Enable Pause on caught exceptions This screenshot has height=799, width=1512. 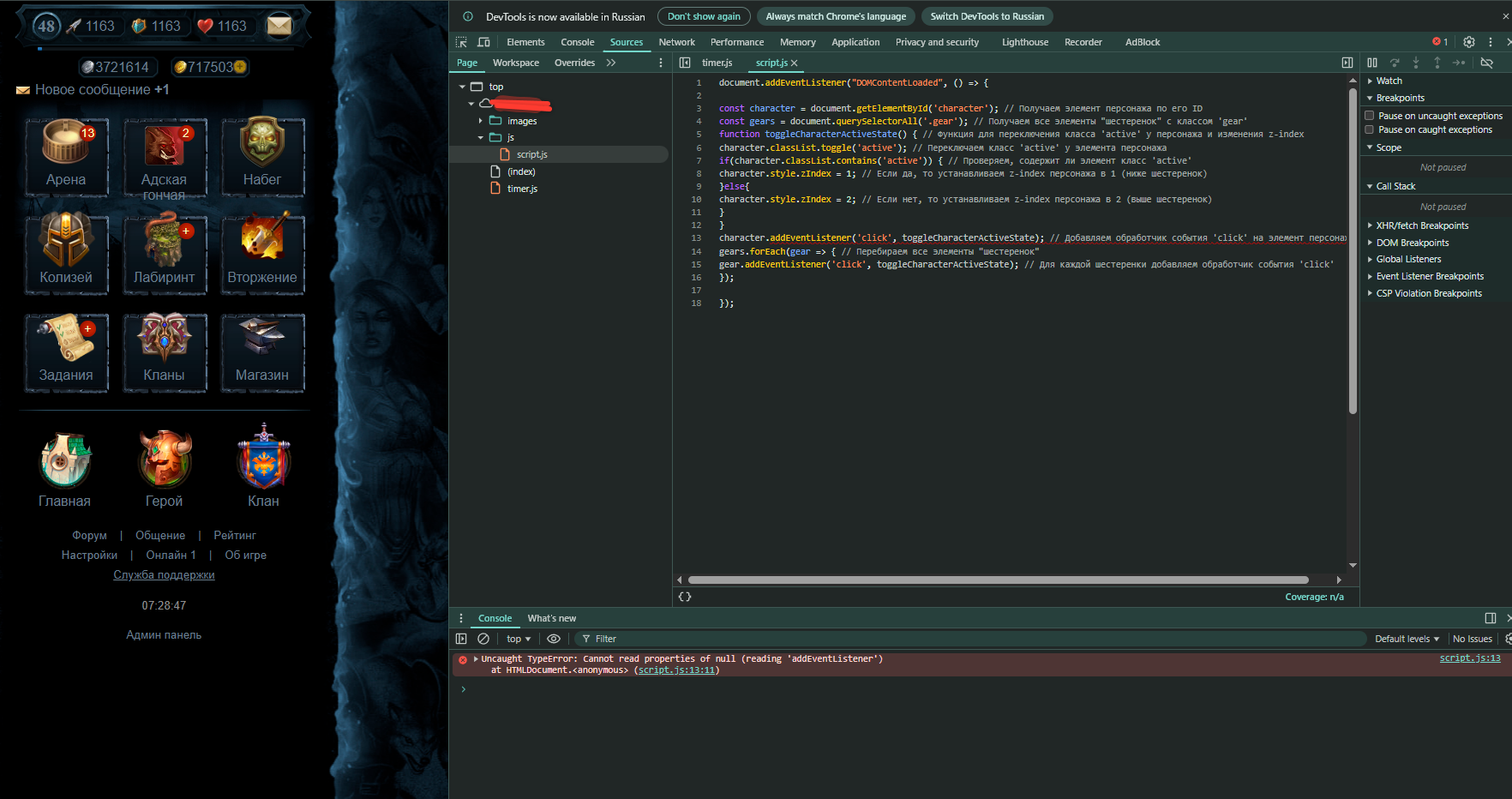[1370, 129]
